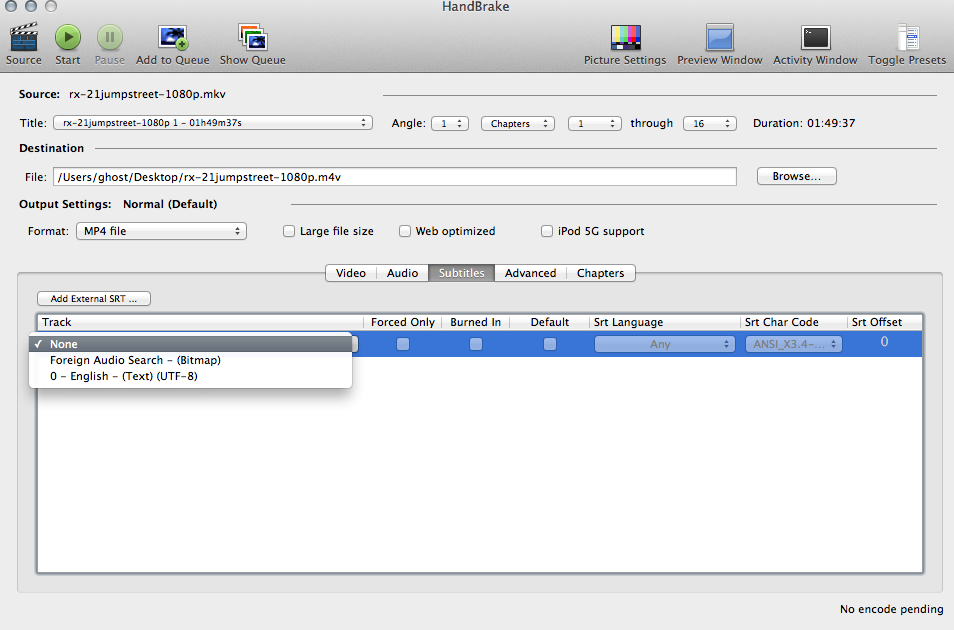Open the Format MP4 file dropdown
Image resolution: width=954 pixels, height=630 pixels.
click(161, 231)
